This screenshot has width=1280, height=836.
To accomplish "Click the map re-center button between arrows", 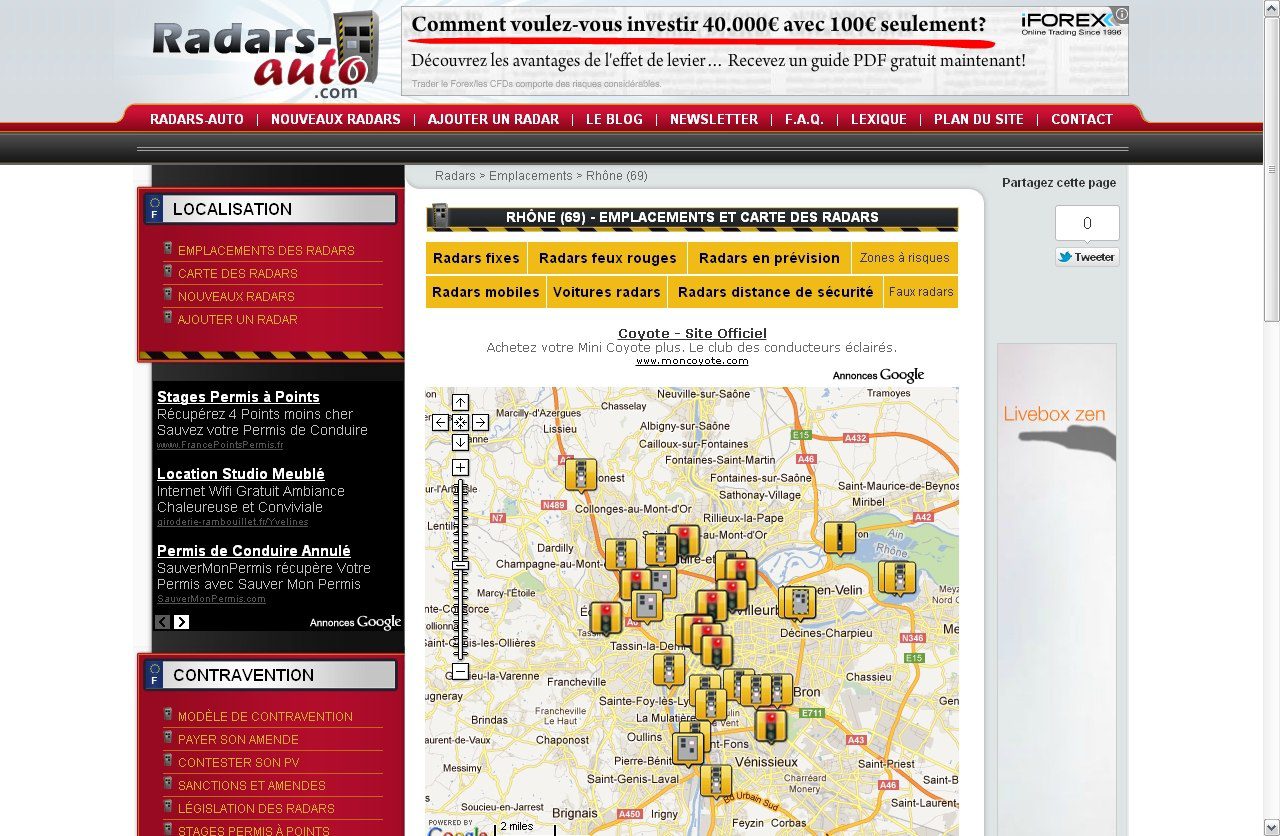I will (x=460, y=422).
